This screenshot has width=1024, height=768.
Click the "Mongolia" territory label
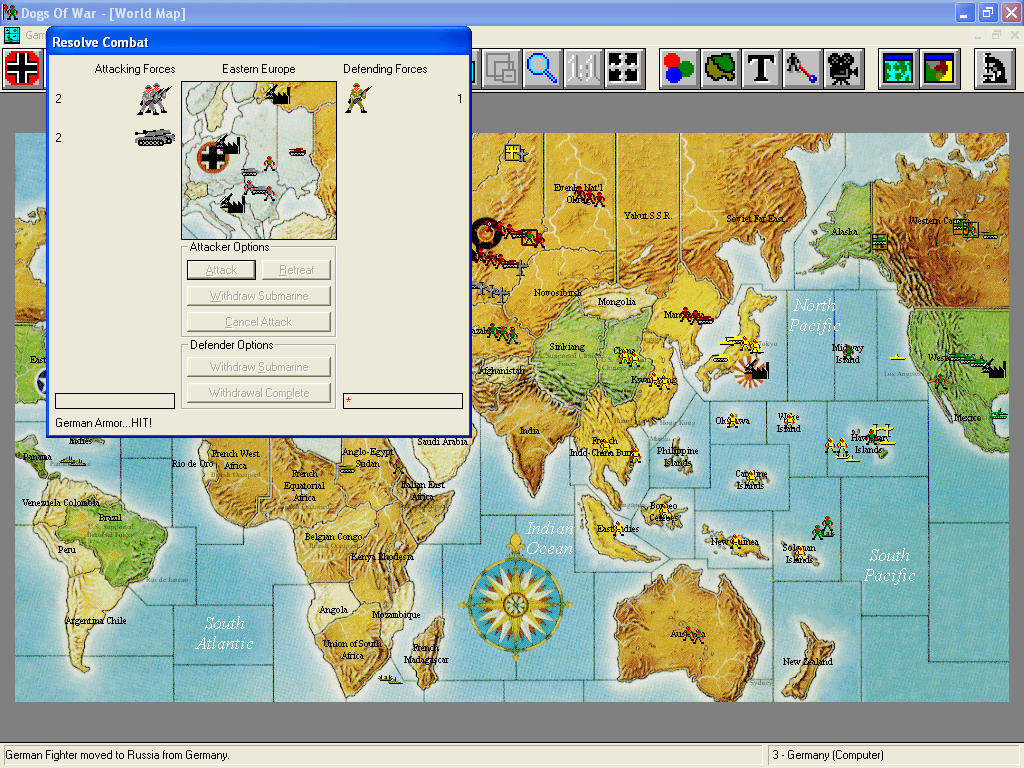pos(616,302)
